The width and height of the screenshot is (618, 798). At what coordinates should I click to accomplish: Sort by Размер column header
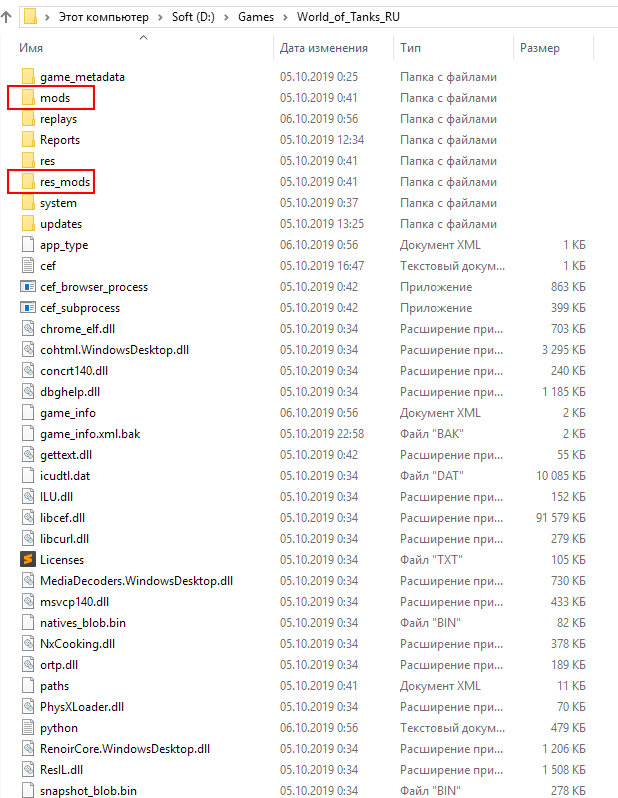click(x=540, y=48)
